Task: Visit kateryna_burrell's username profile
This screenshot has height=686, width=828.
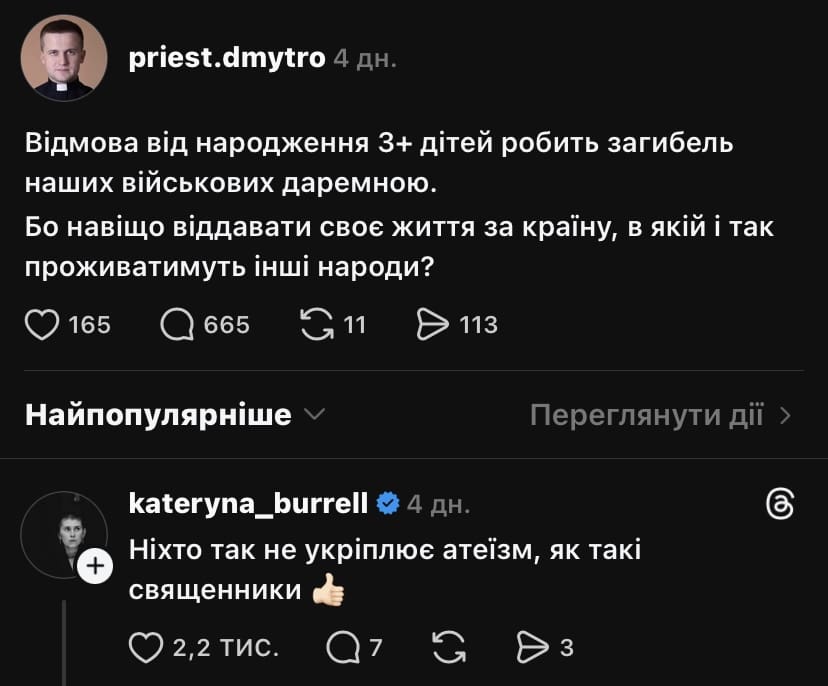Action: (249, 503)
